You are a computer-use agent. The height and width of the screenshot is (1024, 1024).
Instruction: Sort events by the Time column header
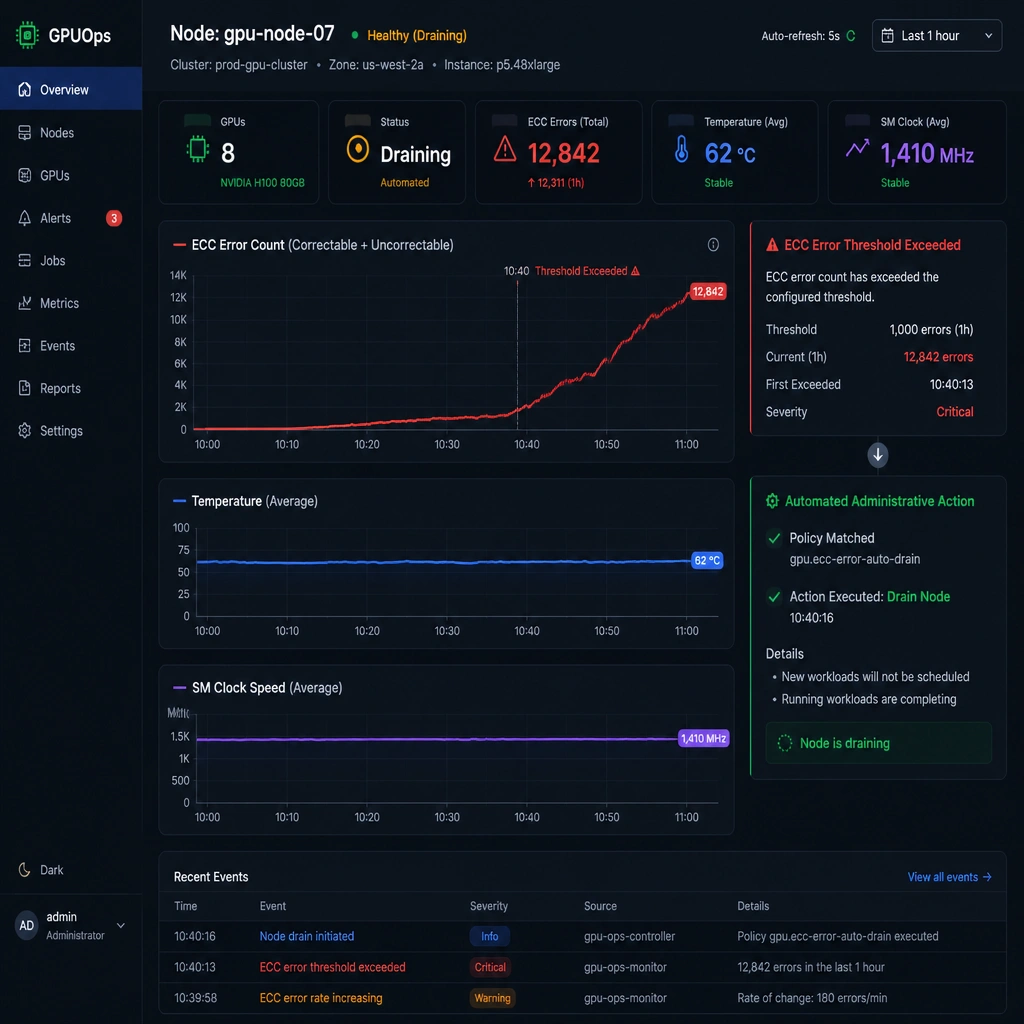[185, 906]
